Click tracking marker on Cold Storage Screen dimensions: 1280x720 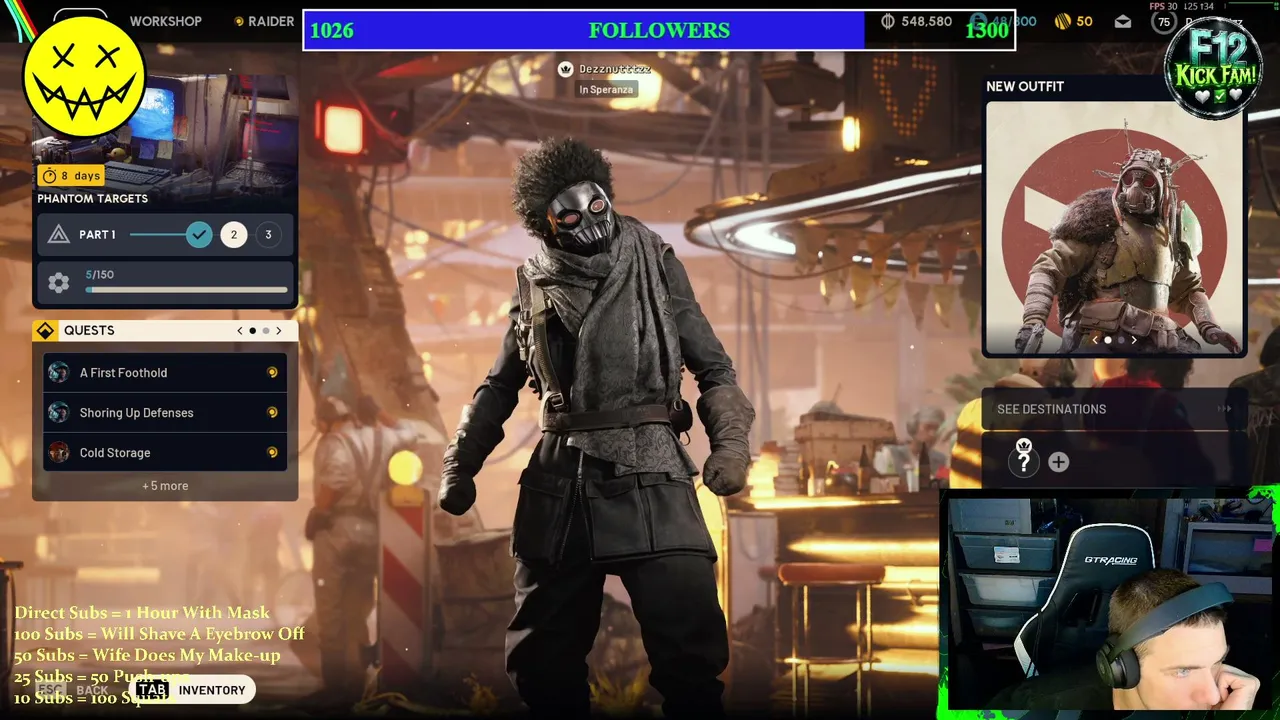(x=272, y=452)
